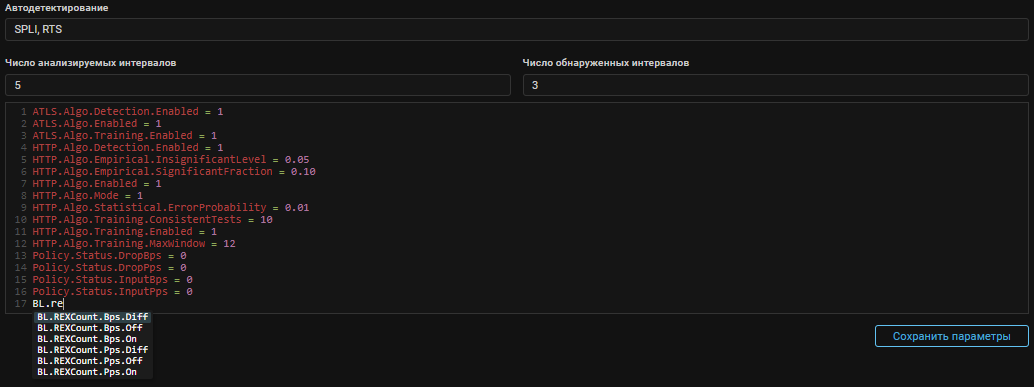Select BL.REXCount.Bps.Diff autocomplete suggestion
This screenshot has height=387, width=1034.
92,317
